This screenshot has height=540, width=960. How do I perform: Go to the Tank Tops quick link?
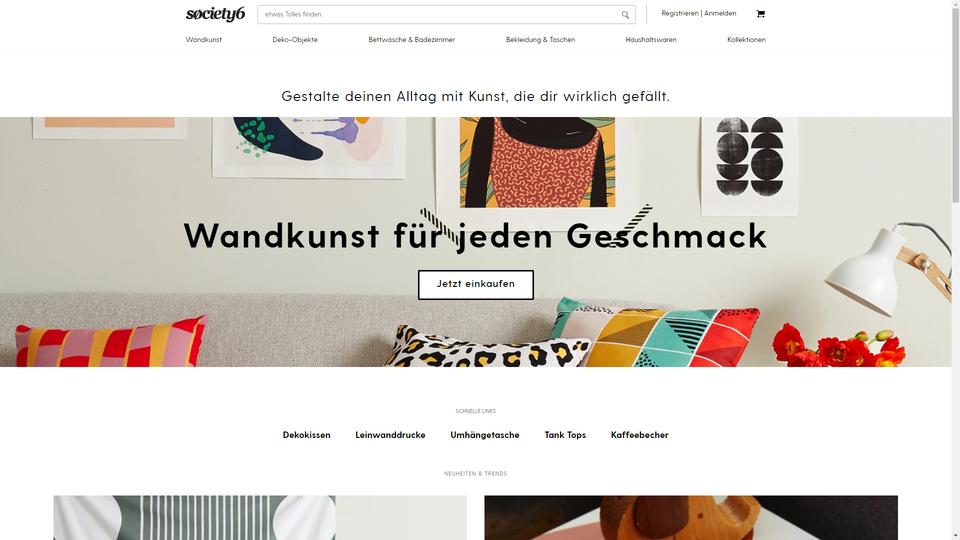[565, 435]
